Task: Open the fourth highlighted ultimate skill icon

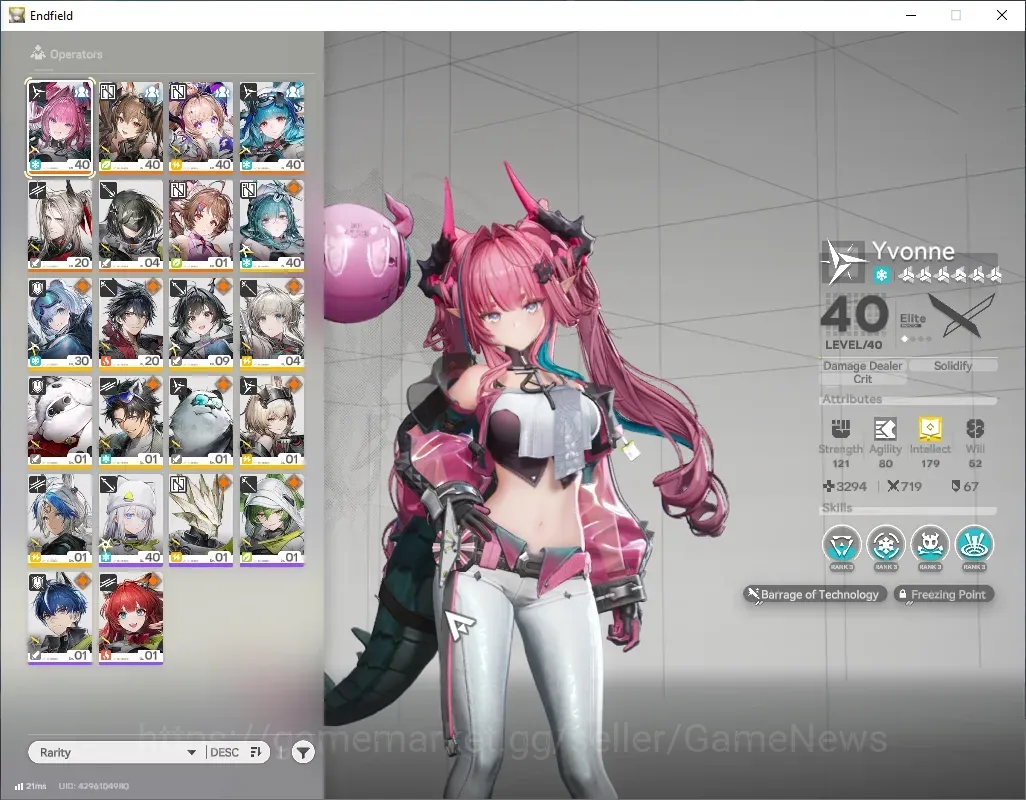Action: click(974, 547)
